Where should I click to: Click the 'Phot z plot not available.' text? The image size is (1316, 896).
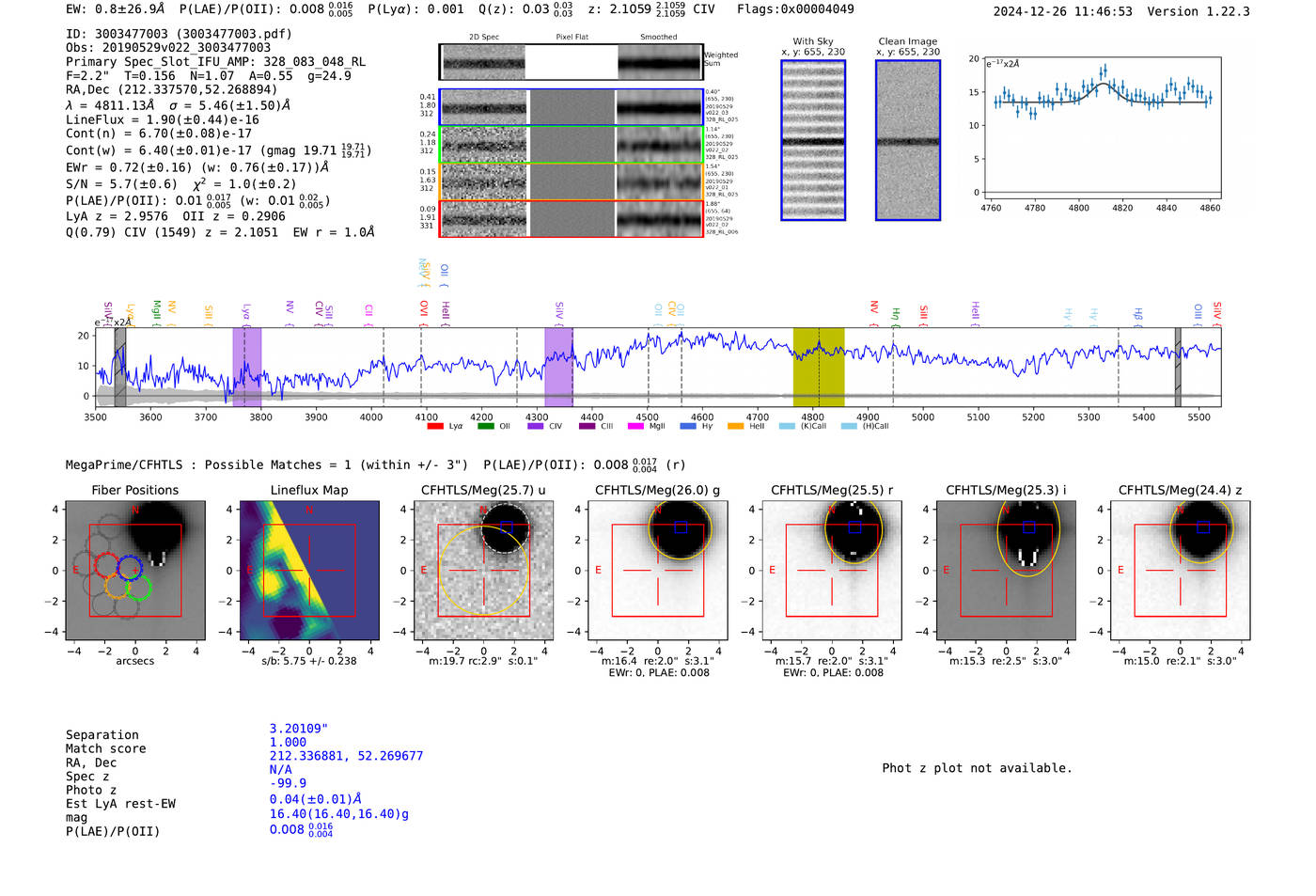pos(977,768)
